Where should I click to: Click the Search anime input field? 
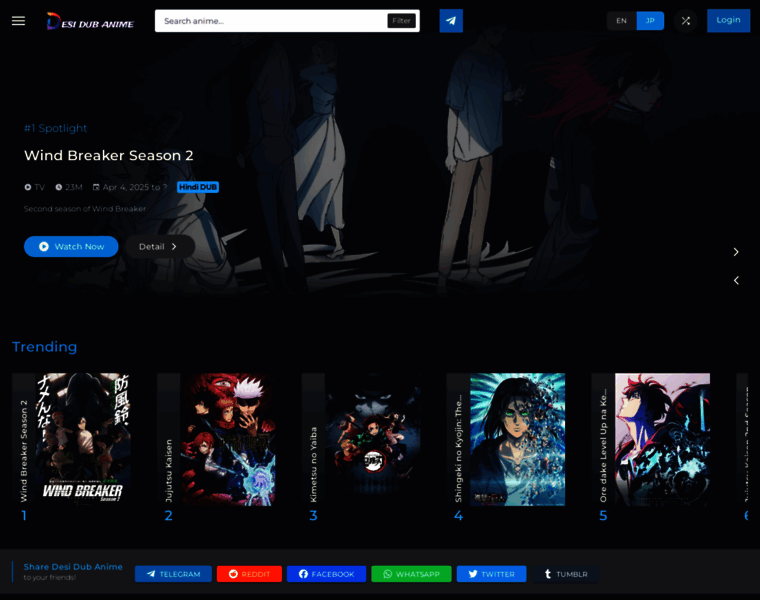click(270, 21)
